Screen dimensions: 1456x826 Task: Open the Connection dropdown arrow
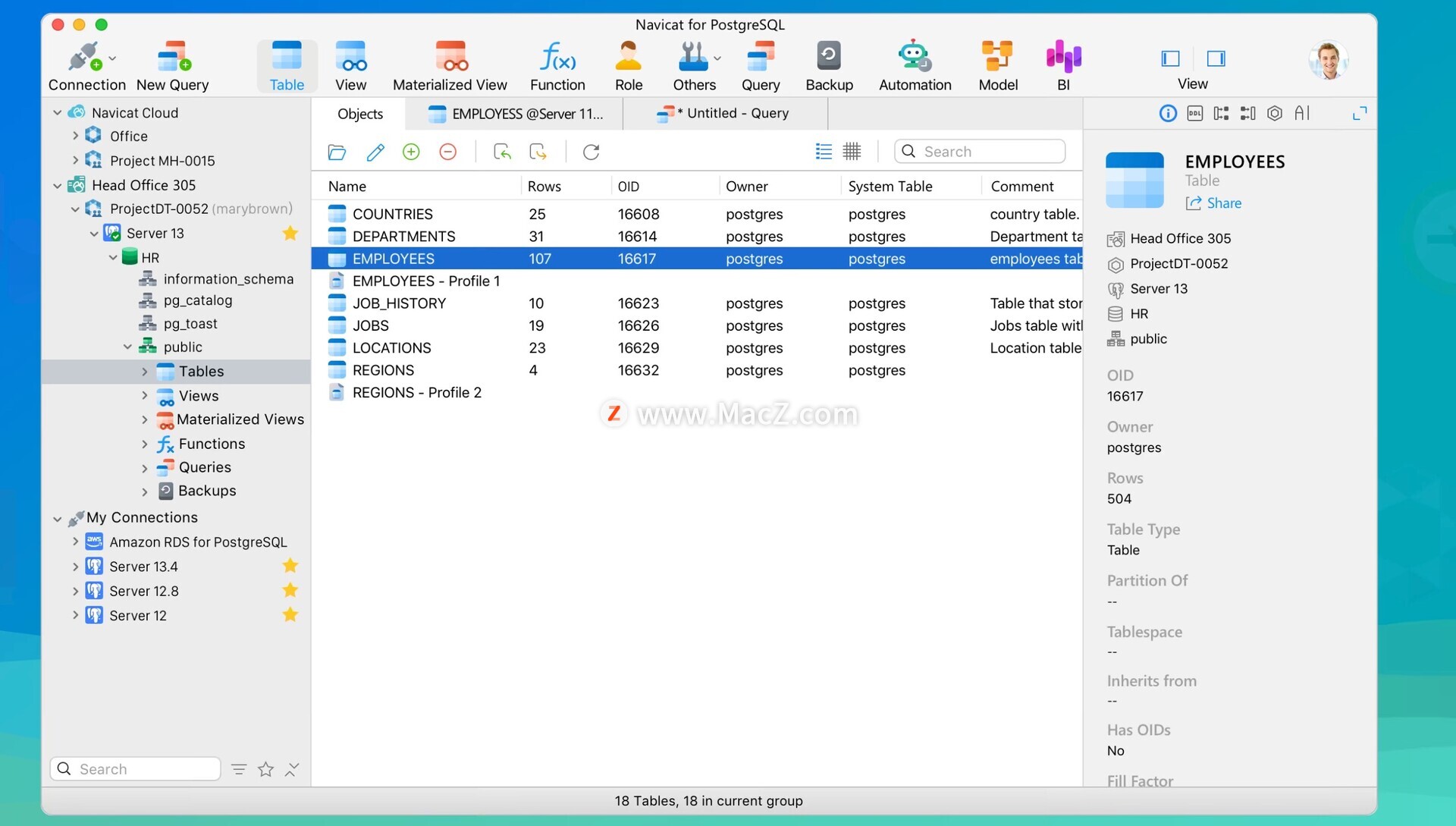click(x=112, y=58)
